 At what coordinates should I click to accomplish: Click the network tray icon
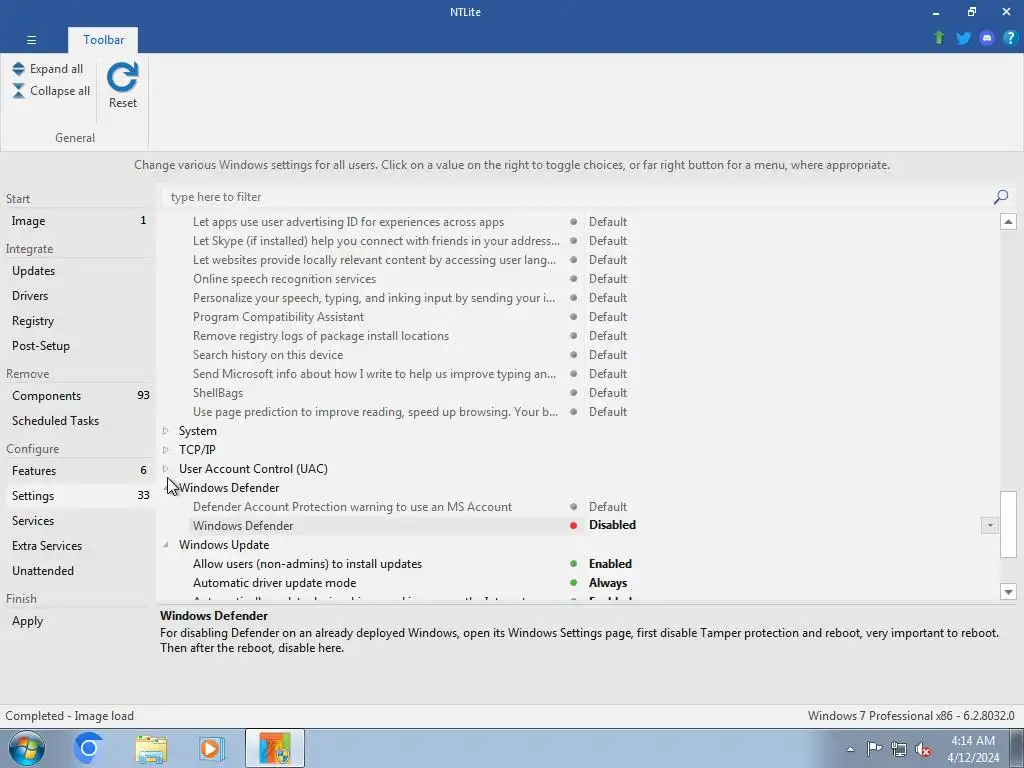[899, 749]
